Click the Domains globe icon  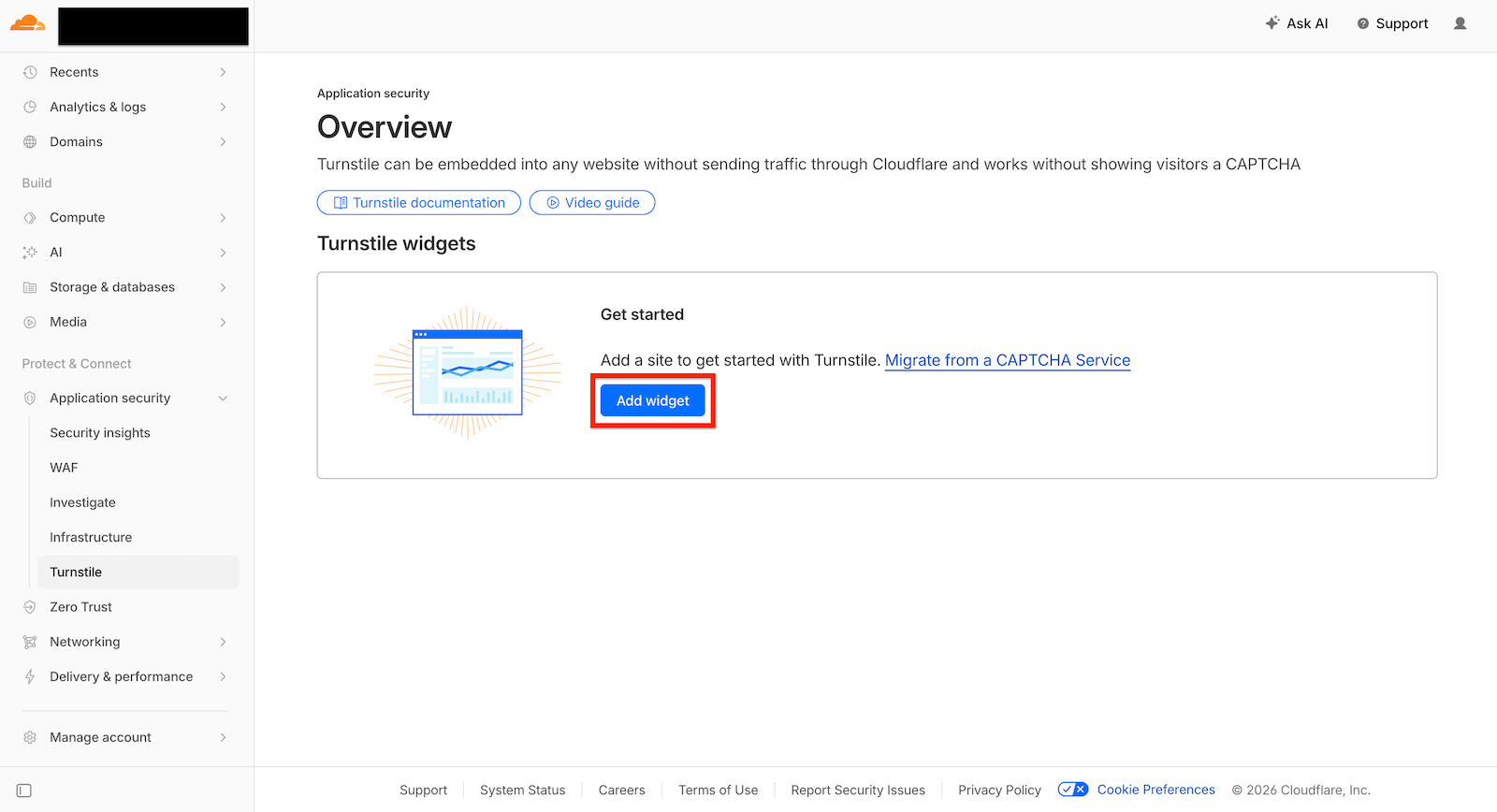coord(30,142)
